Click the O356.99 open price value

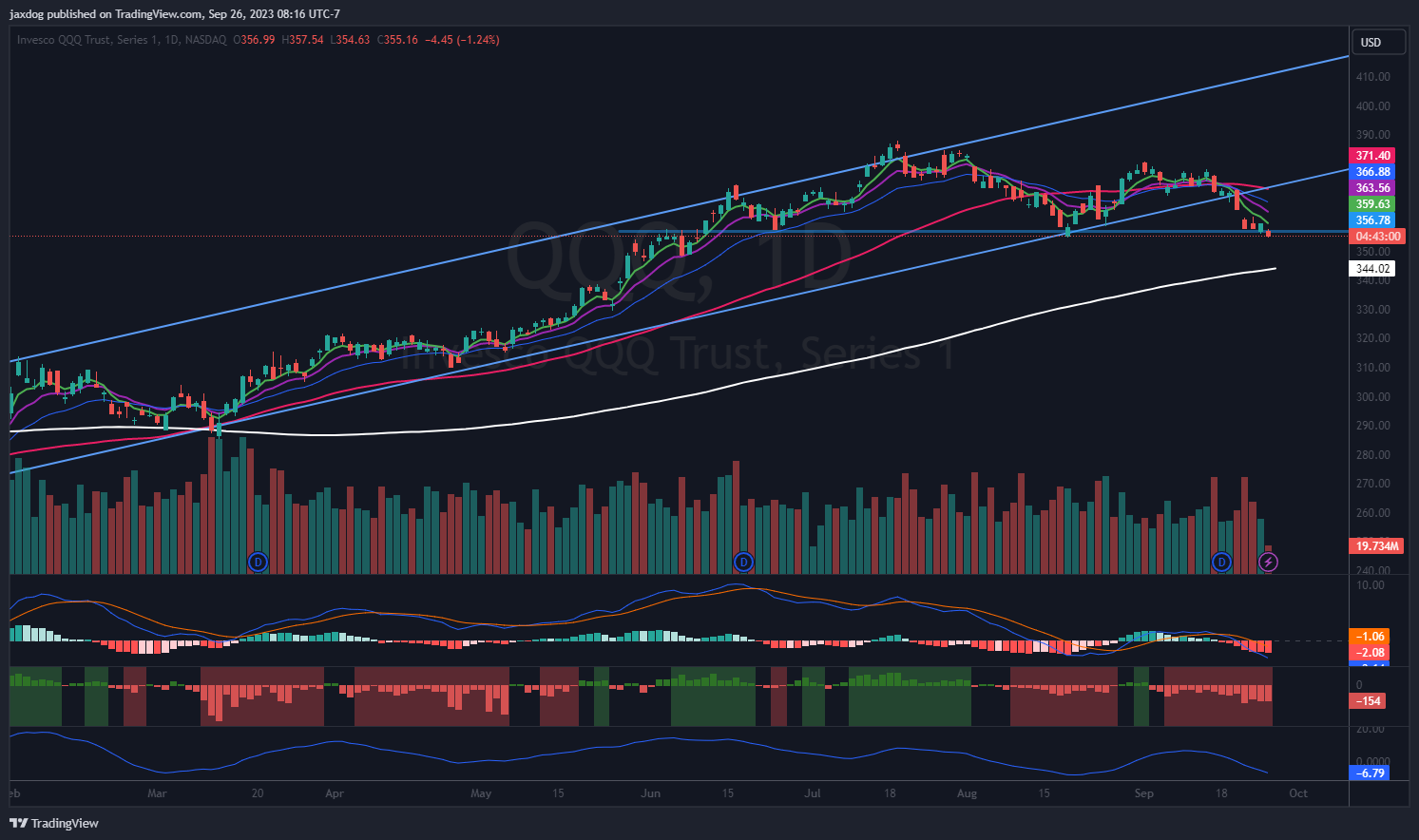pyautogui.click(x=254, y=40)
